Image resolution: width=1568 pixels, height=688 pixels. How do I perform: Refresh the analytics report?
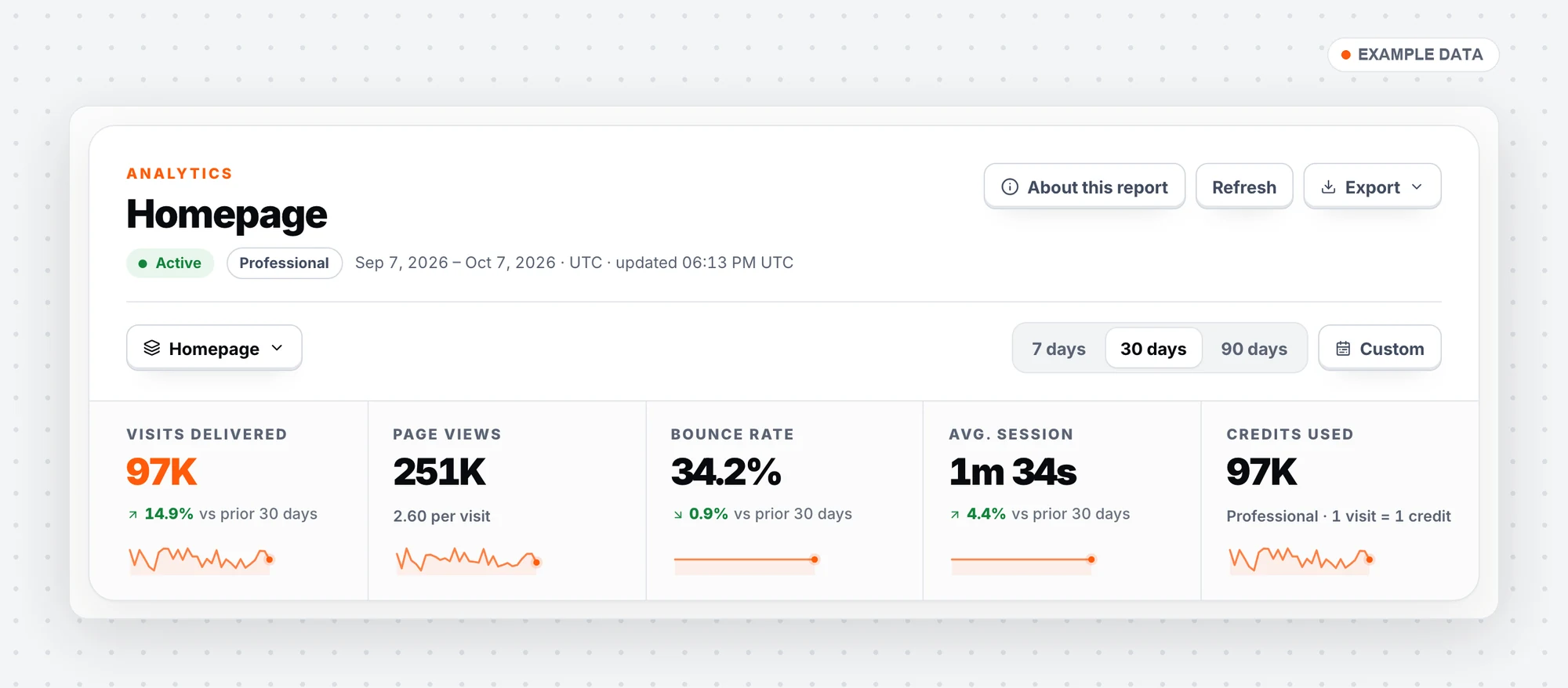point(1244,186)
